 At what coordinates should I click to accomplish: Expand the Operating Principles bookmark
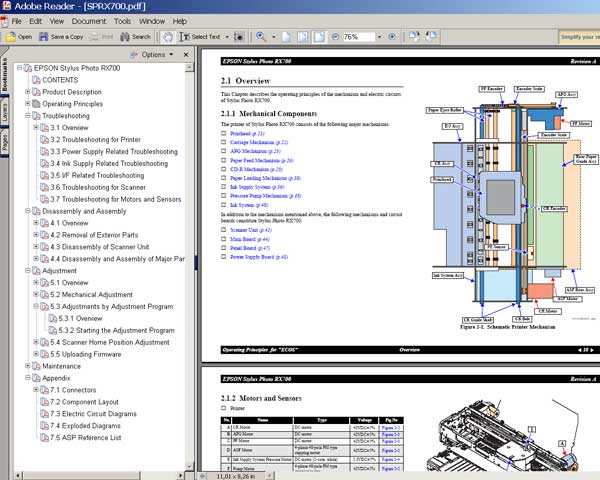[x=28, y=104]
